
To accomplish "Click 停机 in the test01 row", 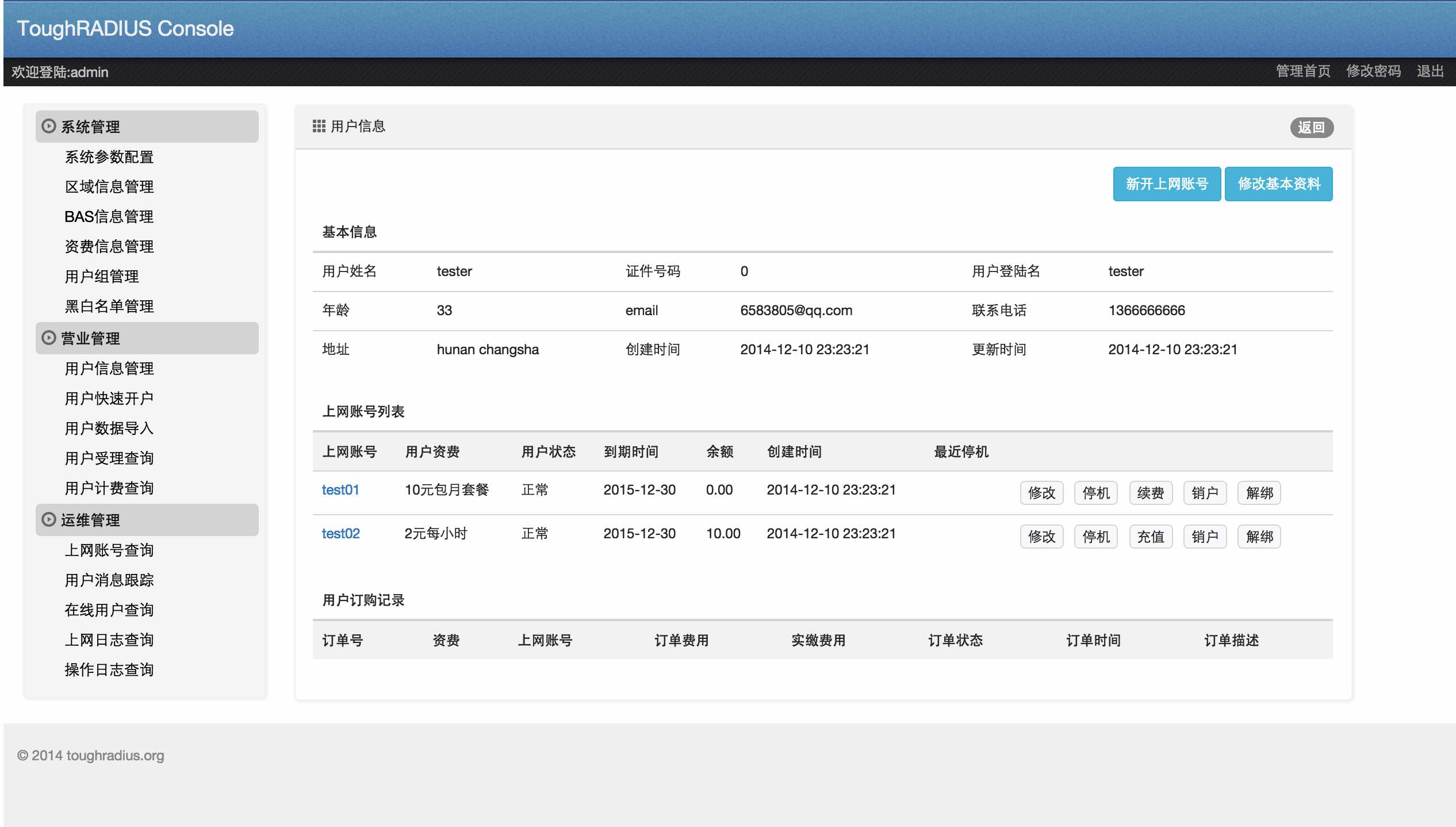I will point(1095,493).
